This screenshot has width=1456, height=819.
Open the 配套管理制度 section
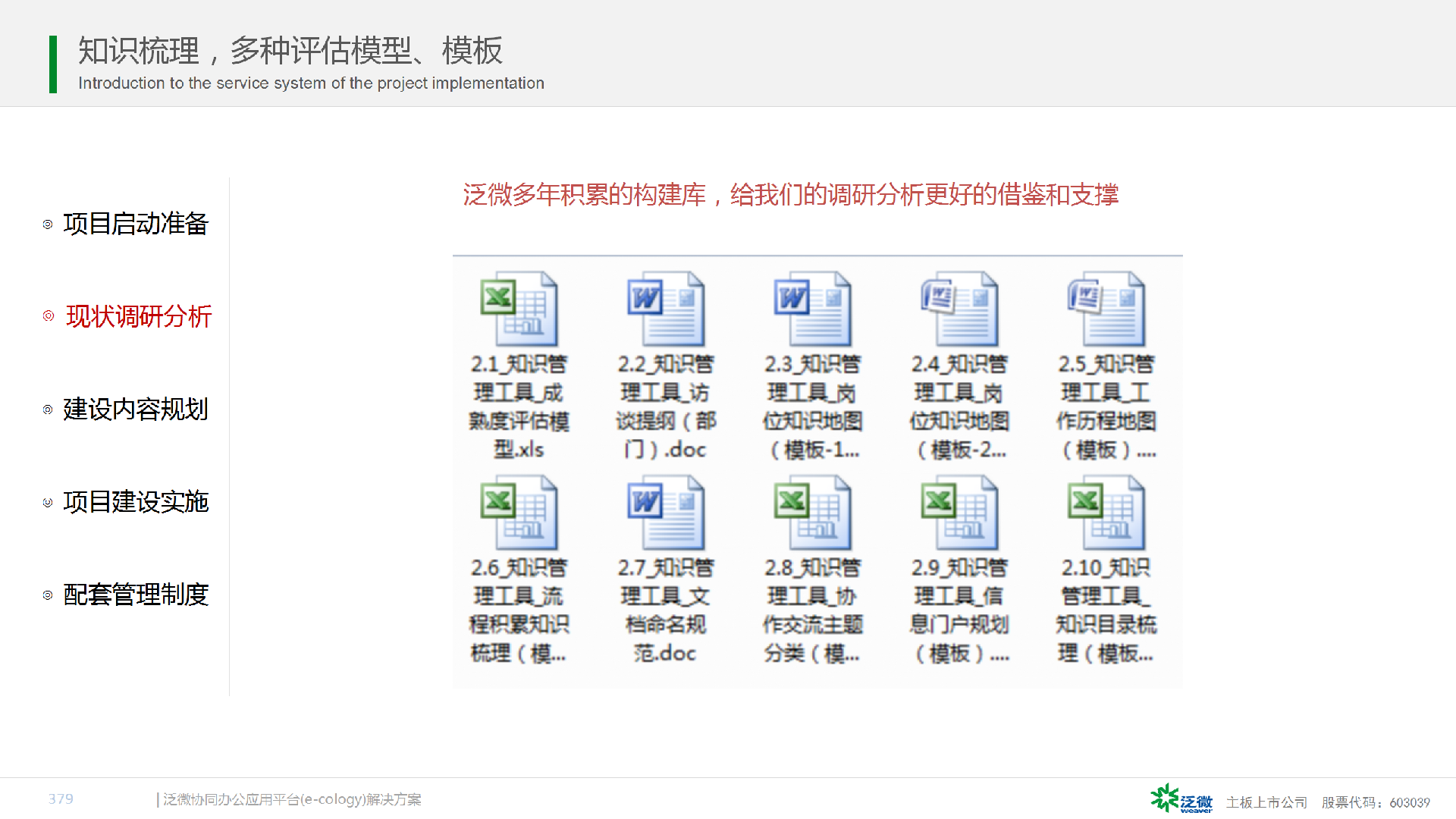[135, 595]
